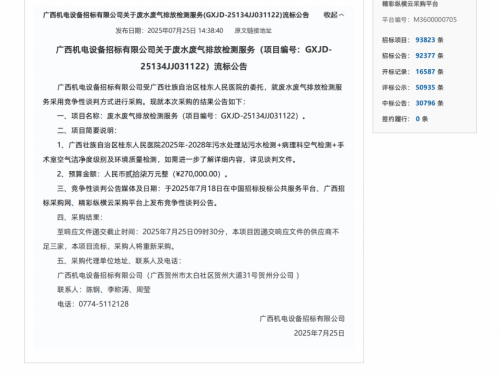Screen dimensions: 500x375
Task: Select phone number 0774-5112128
Action: pyautogui.click(x=104, y=304)
